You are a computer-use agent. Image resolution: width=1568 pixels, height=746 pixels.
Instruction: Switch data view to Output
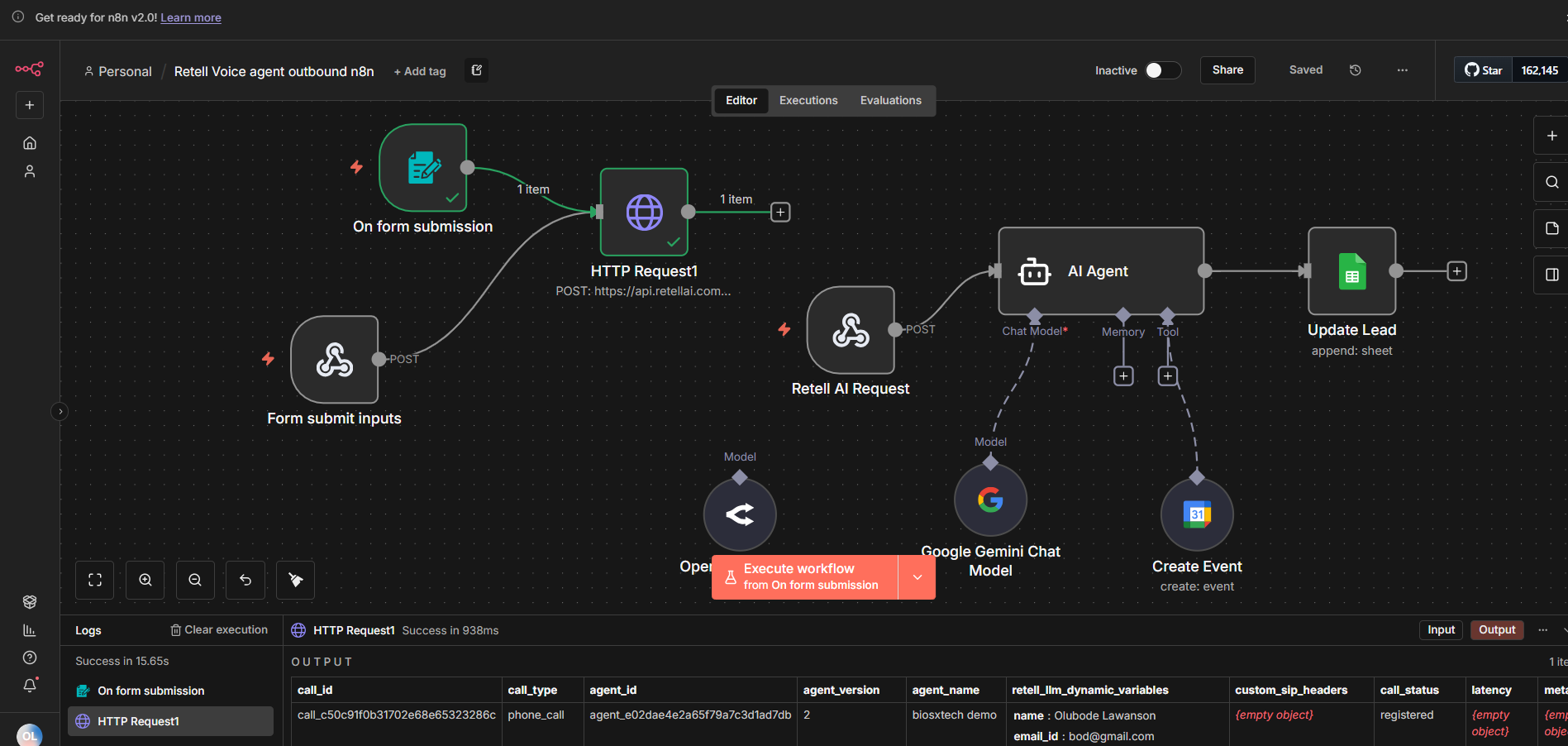point(1496,630)
